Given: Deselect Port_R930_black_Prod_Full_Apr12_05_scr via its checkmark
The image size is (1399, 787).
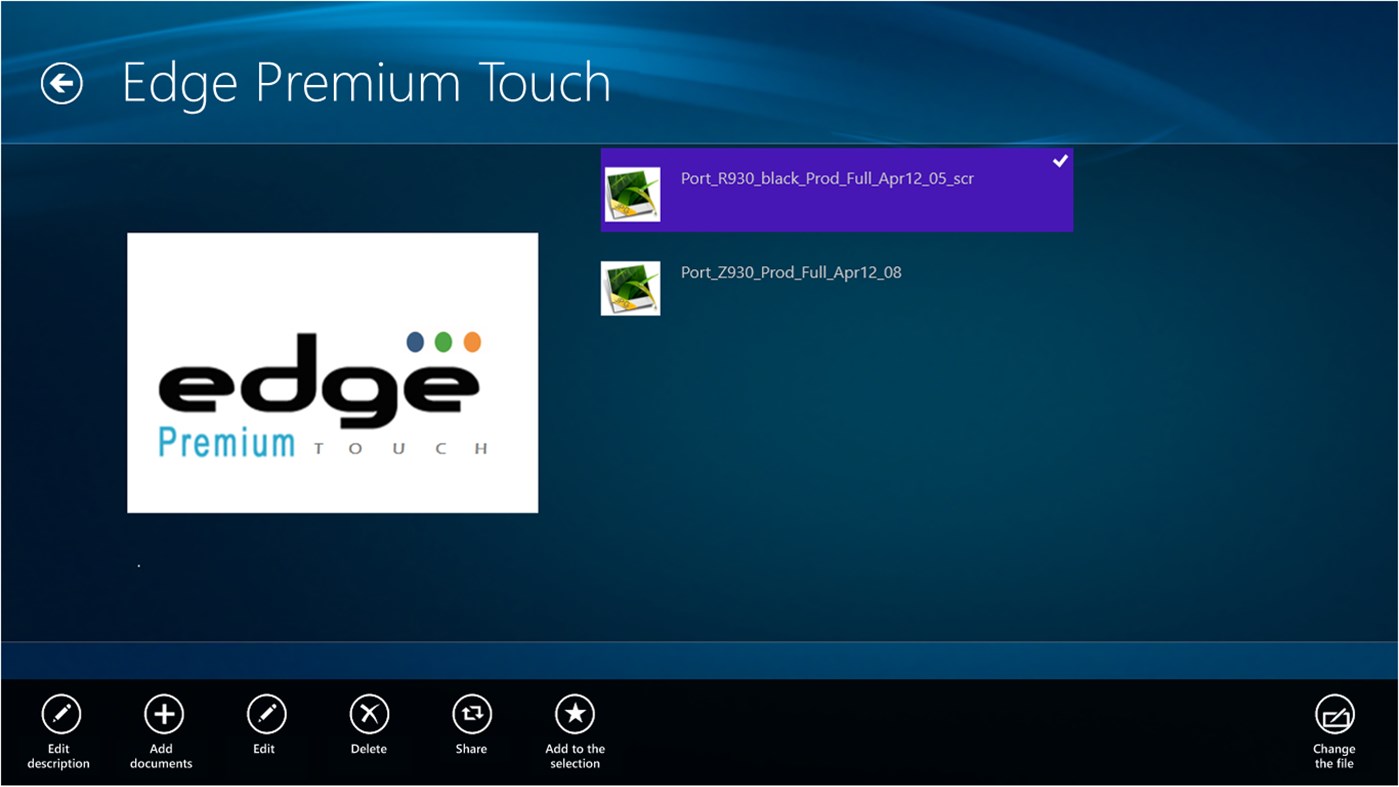Looking at the screenshot, I should (1060, 160).
